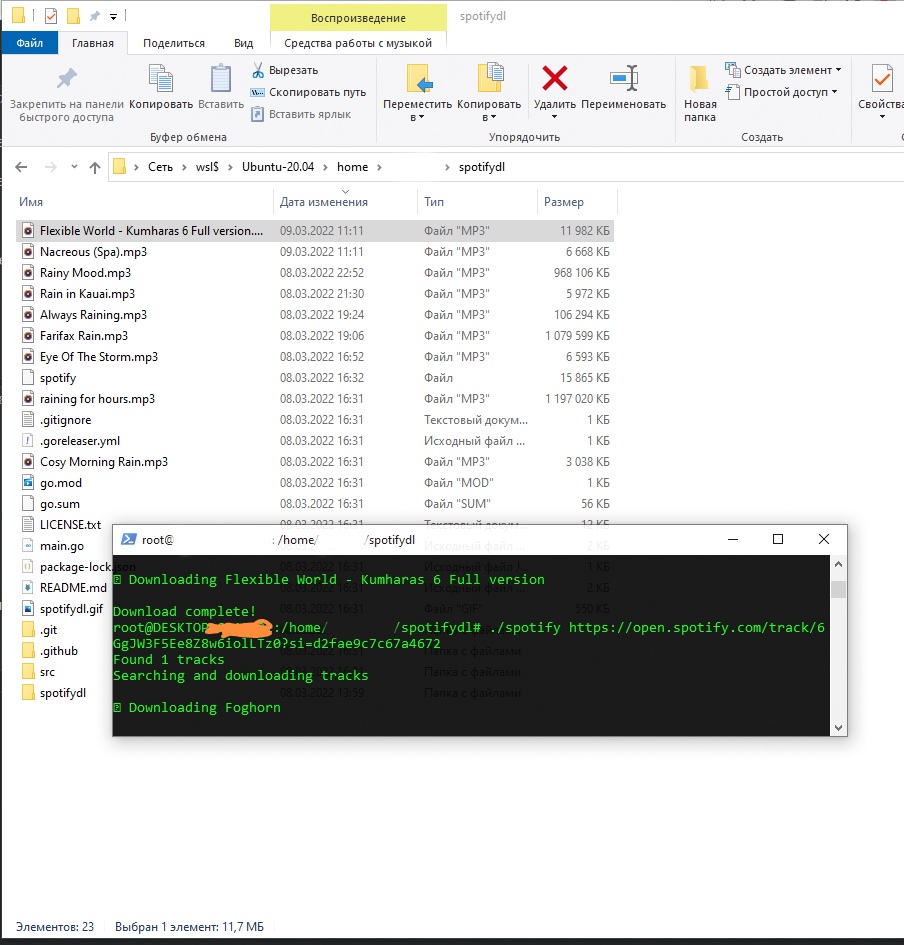Click Ubuntu-20.04 breadcrumb segment
904x945 pixels.
[278, 167]
